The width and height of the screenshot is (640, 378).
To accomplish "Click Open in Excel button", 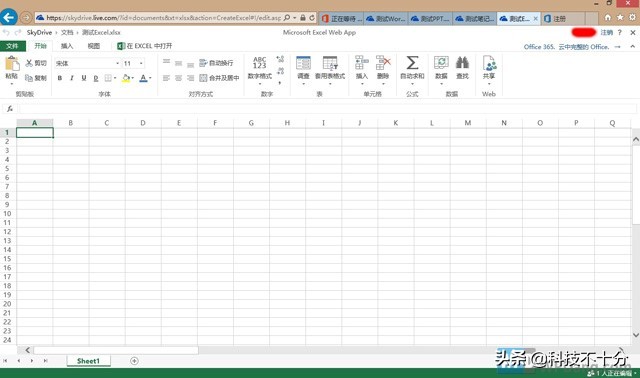I will (x=144, y=46).
